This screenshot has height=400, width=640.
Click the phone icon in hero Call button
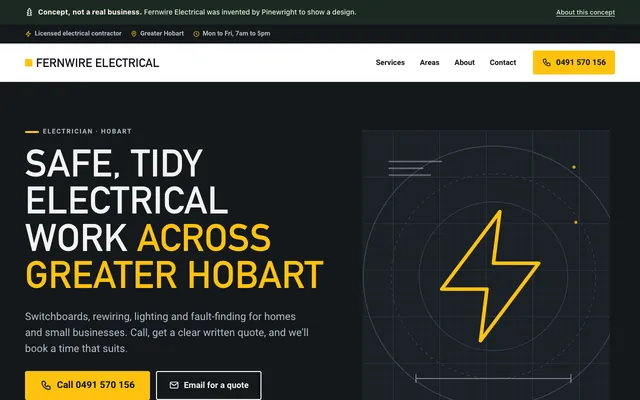click(x=46, y=385)
